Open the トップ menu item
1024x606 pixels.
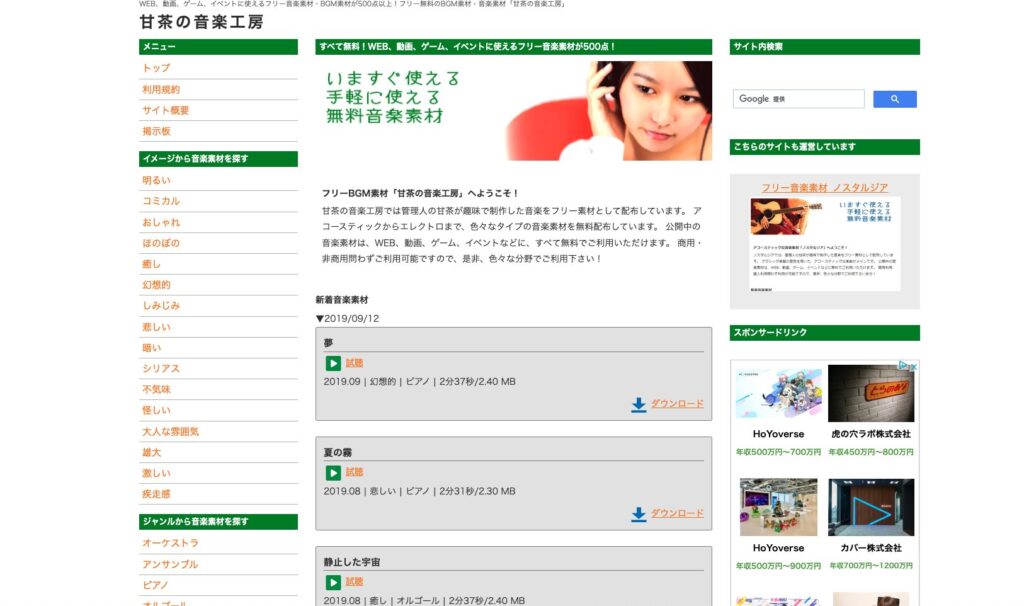click(x=156, y=68)
